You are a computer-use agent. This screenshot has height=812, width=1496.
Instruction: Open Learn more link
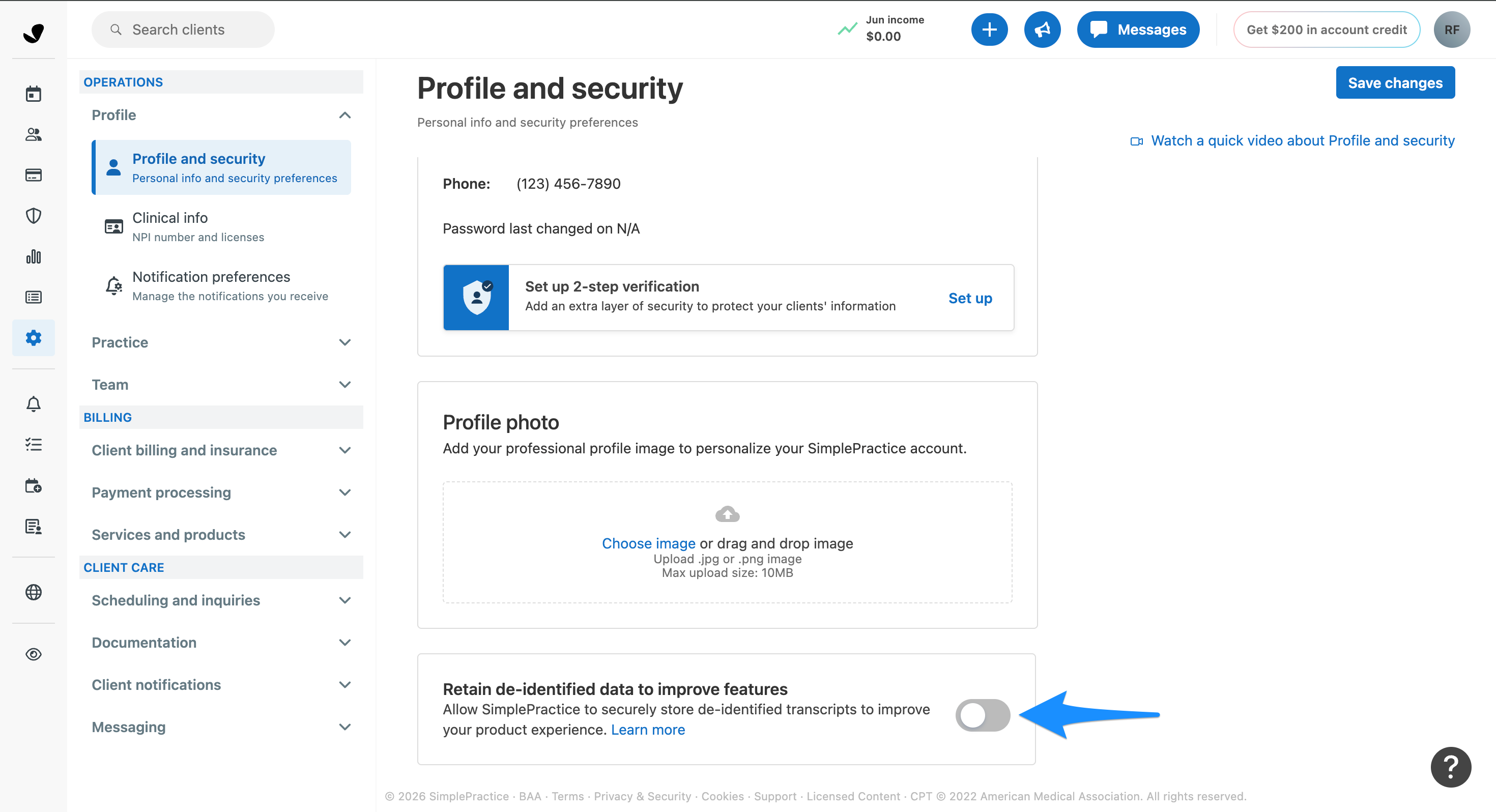click(x=648, y=730)
